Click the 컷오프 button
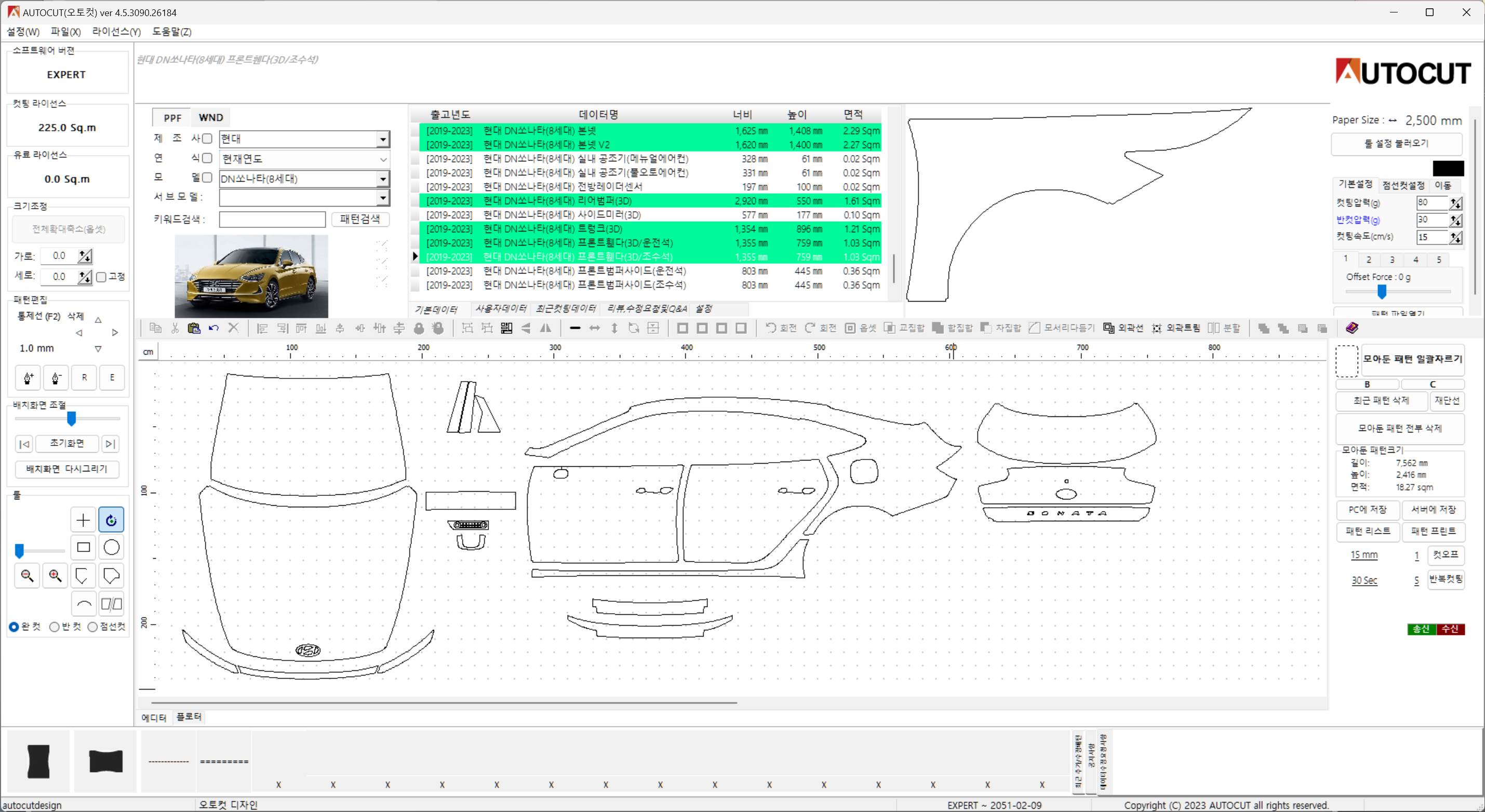The height and width of the screenshot is (812, 1485). 1445,555
